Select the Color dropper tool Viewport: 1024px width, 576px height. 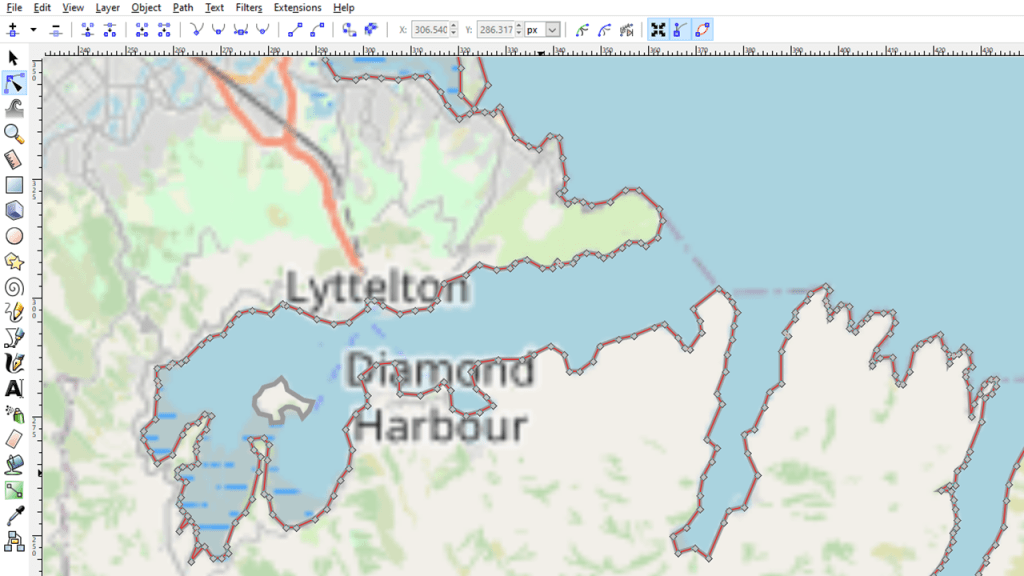(x=14, y=515)
